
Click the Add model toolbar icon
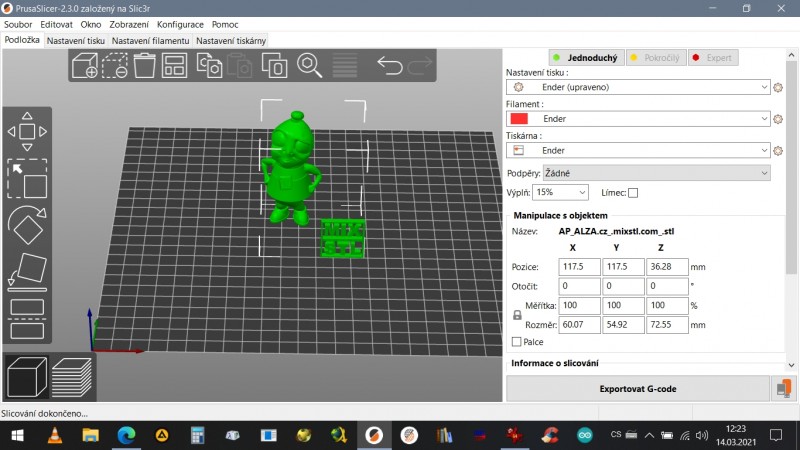pyautogui.click(x=85, y=66)
